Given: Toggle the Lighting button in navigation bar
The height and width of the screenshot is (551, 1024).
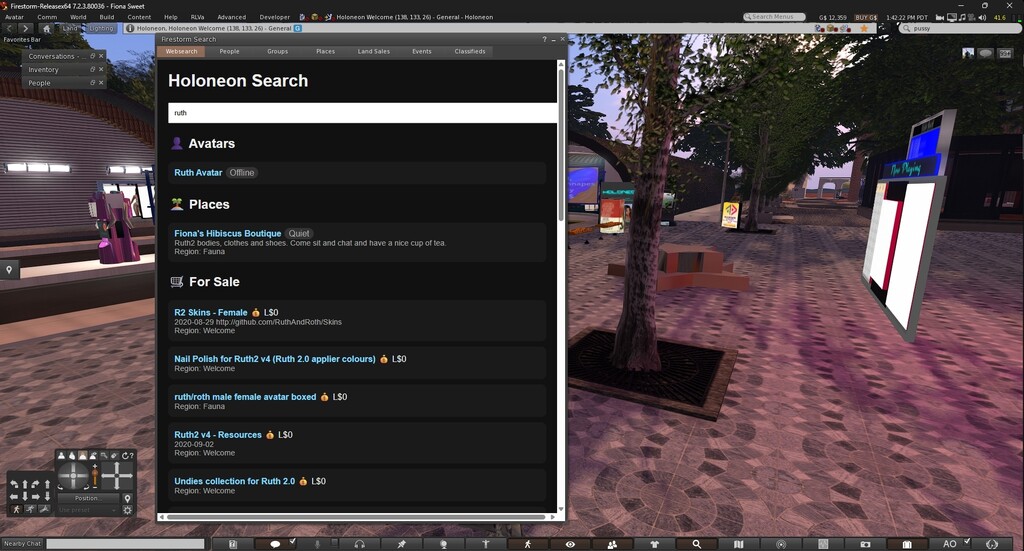Looking at the screenshot, I should tap(101, 28).
